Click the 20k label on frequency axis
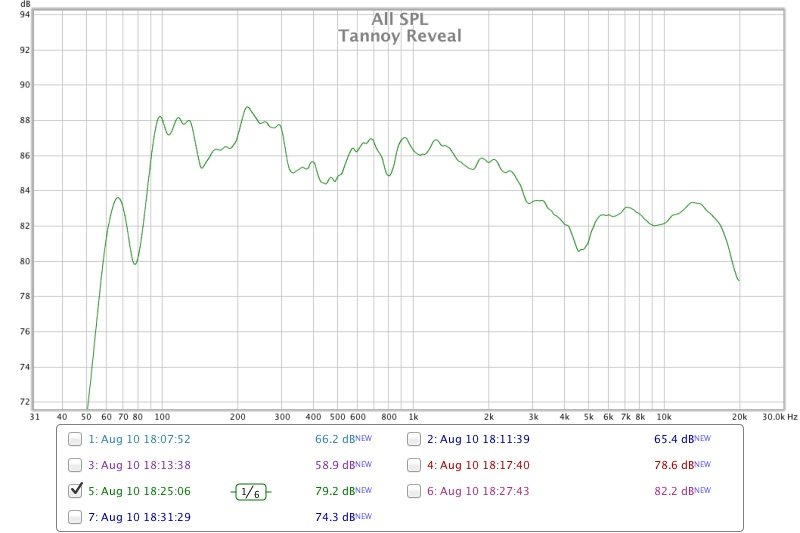Screen dimensions: 800x533 [739, 416]
